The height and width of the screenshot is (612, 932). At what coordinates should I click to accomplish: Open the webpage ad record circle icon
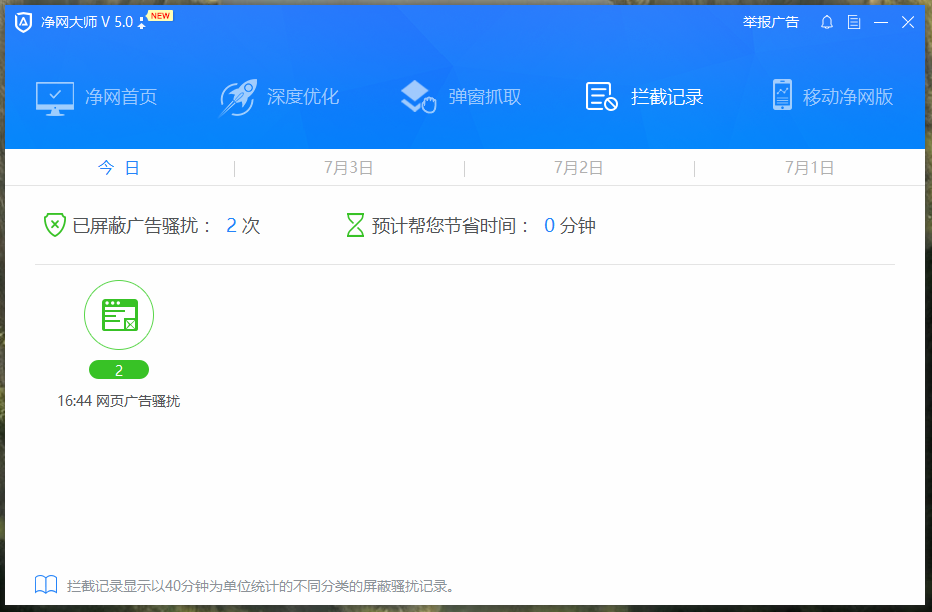119,315
